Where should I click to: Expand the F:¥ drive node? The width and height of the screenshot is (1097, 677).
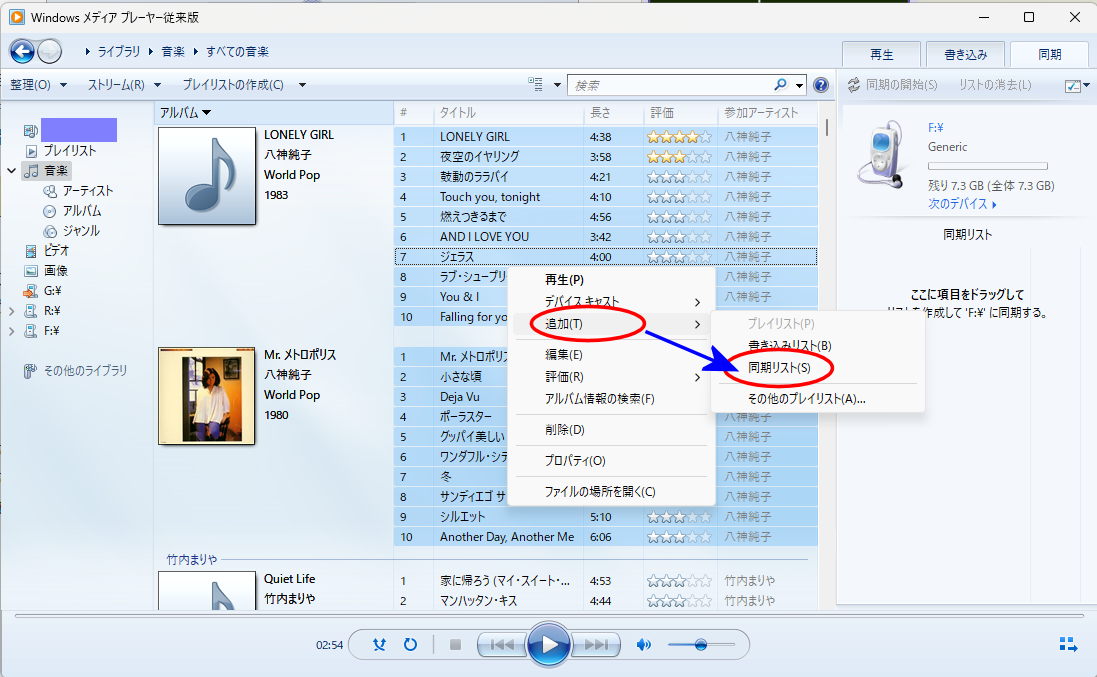(12, 331)
